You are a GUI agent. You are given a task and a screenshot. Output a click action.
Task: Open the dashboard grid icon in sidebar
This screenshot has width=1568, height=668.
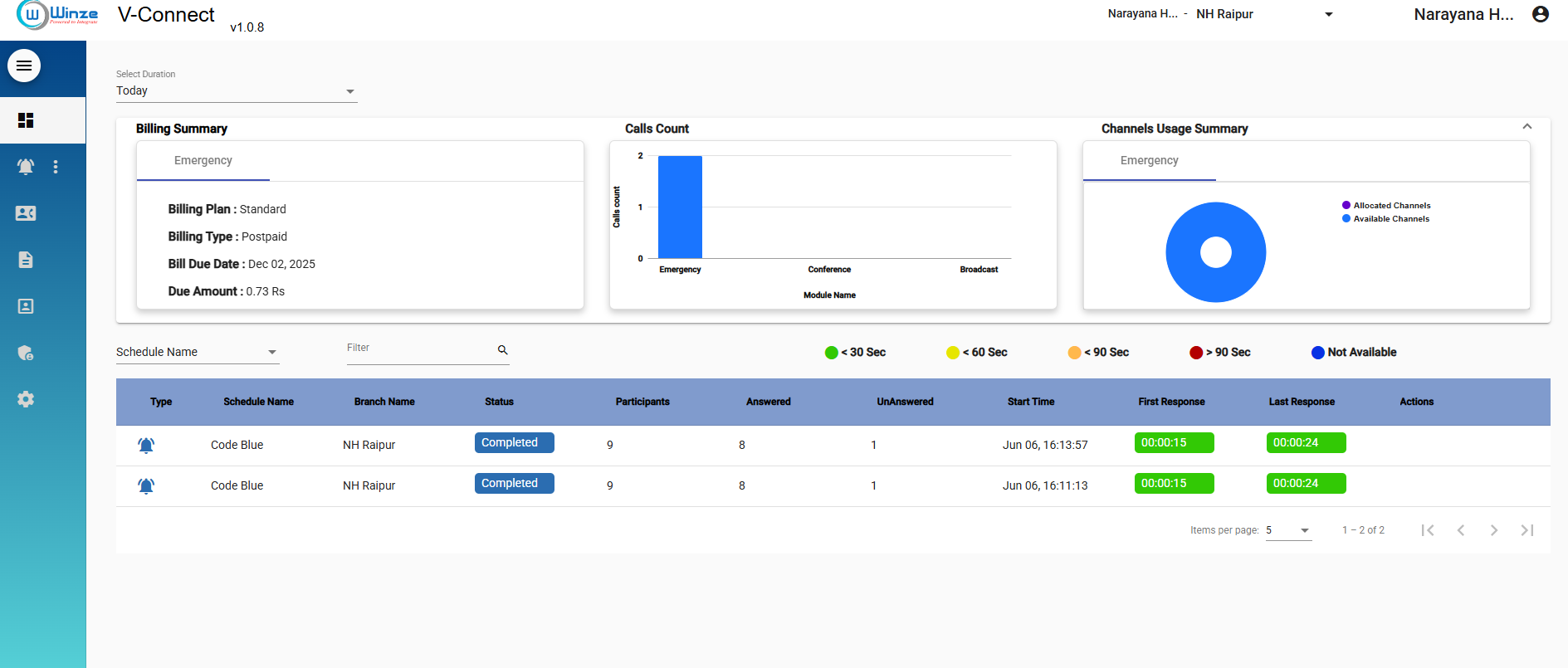pyautogui.click(x=26, y=120)
